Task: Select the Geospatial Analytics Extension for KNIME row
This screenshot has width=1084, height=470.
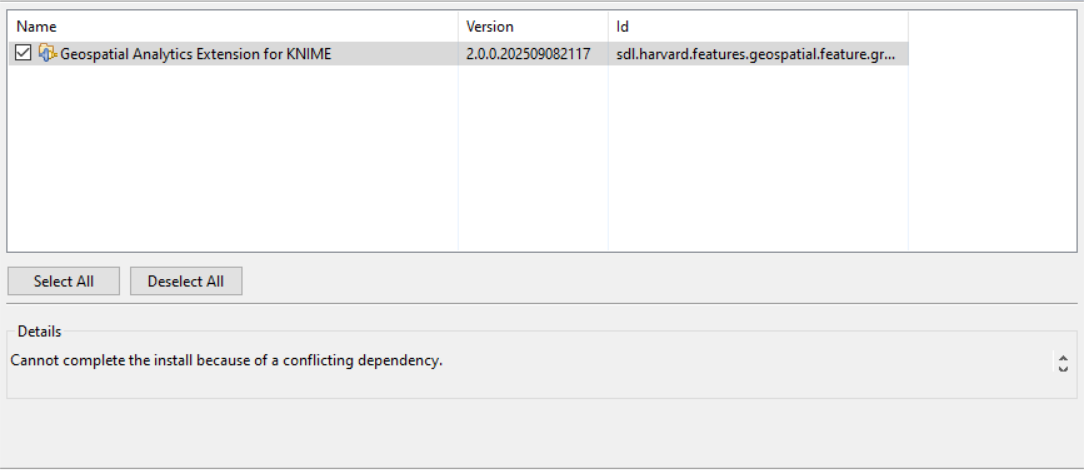Action: point(196,54)
